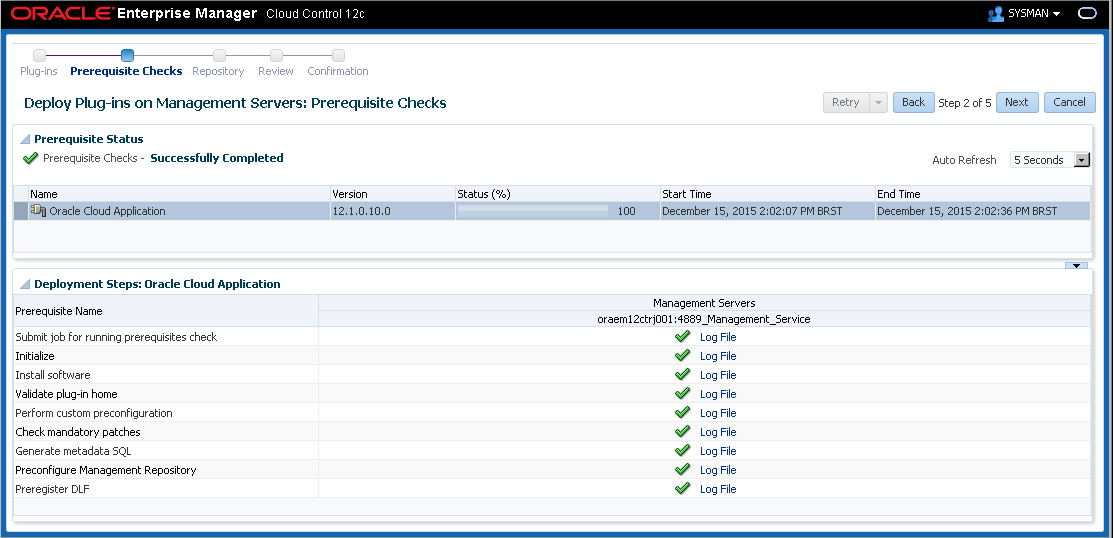Click the Oracle Cloud Application plug-in icon
This screenshot has height=538, width=1114.
pyautogui.click(x=38, y=210)
